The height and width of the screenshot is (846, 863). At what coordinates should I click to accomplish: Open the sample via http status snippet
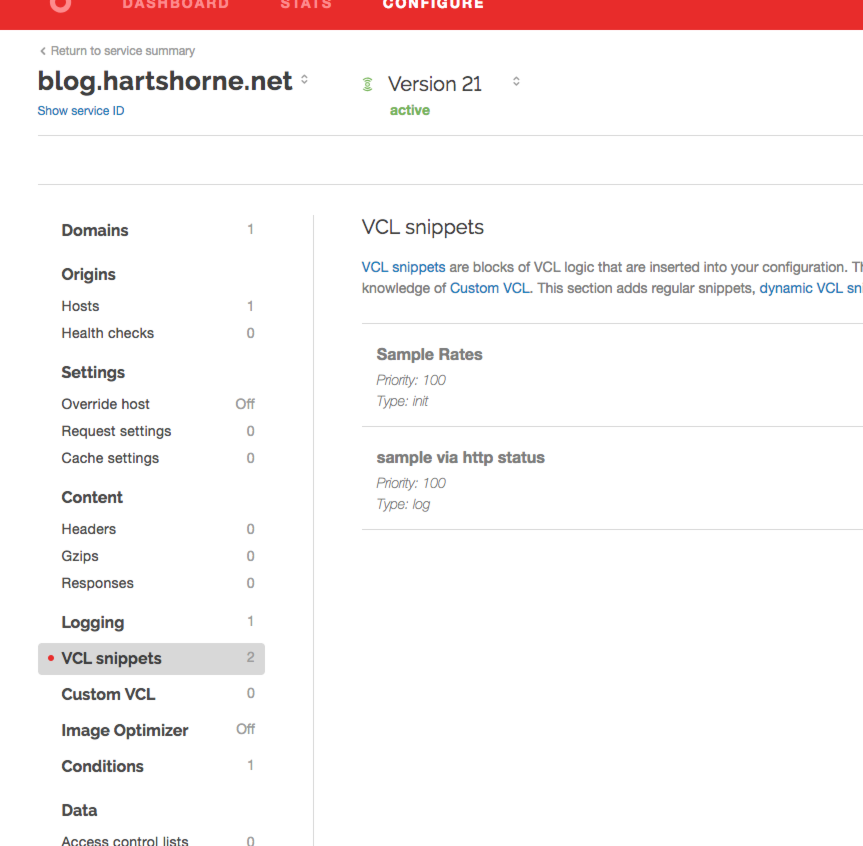461,457
